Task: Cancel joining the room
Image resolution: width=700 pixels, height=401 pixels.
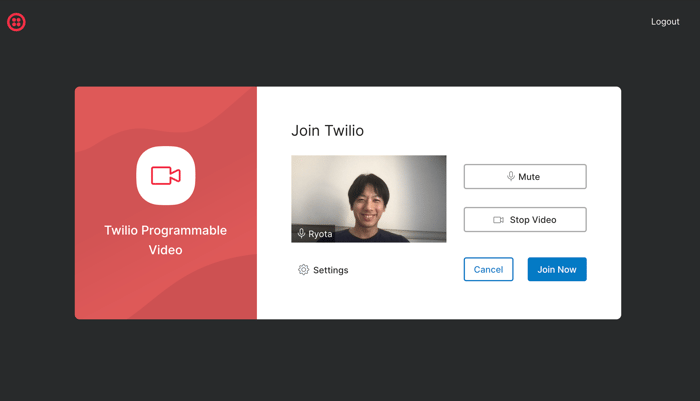Action: [x=488, y=269]
